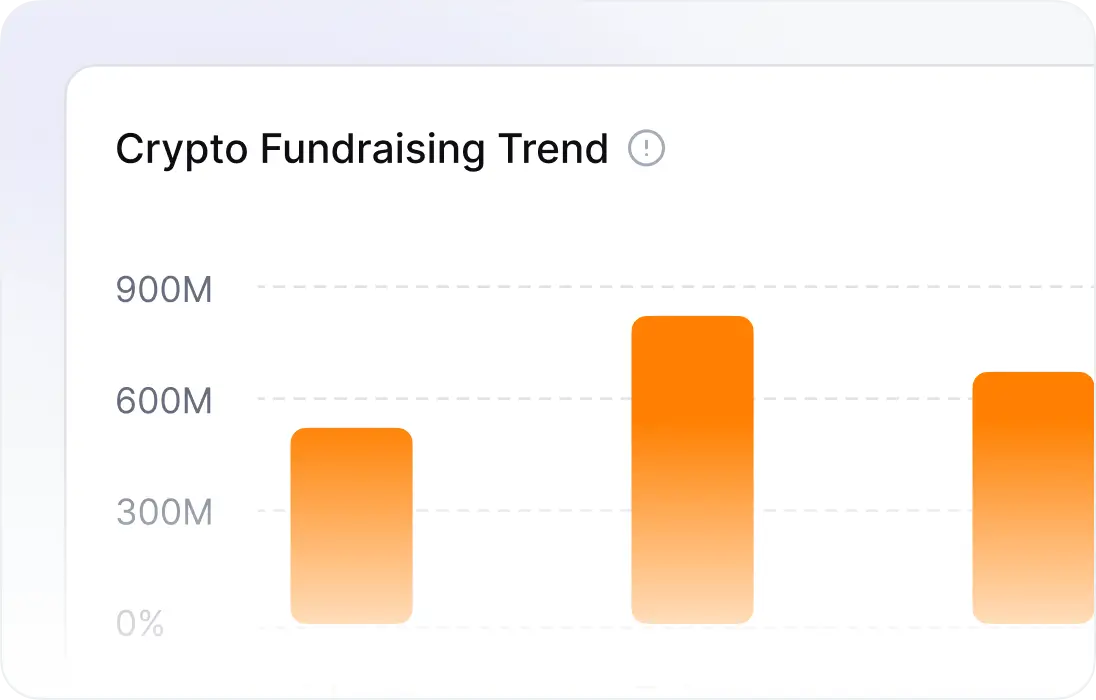Select the partially cut-off bar at right edge
1096x700 pixels.
[1033, 497]
